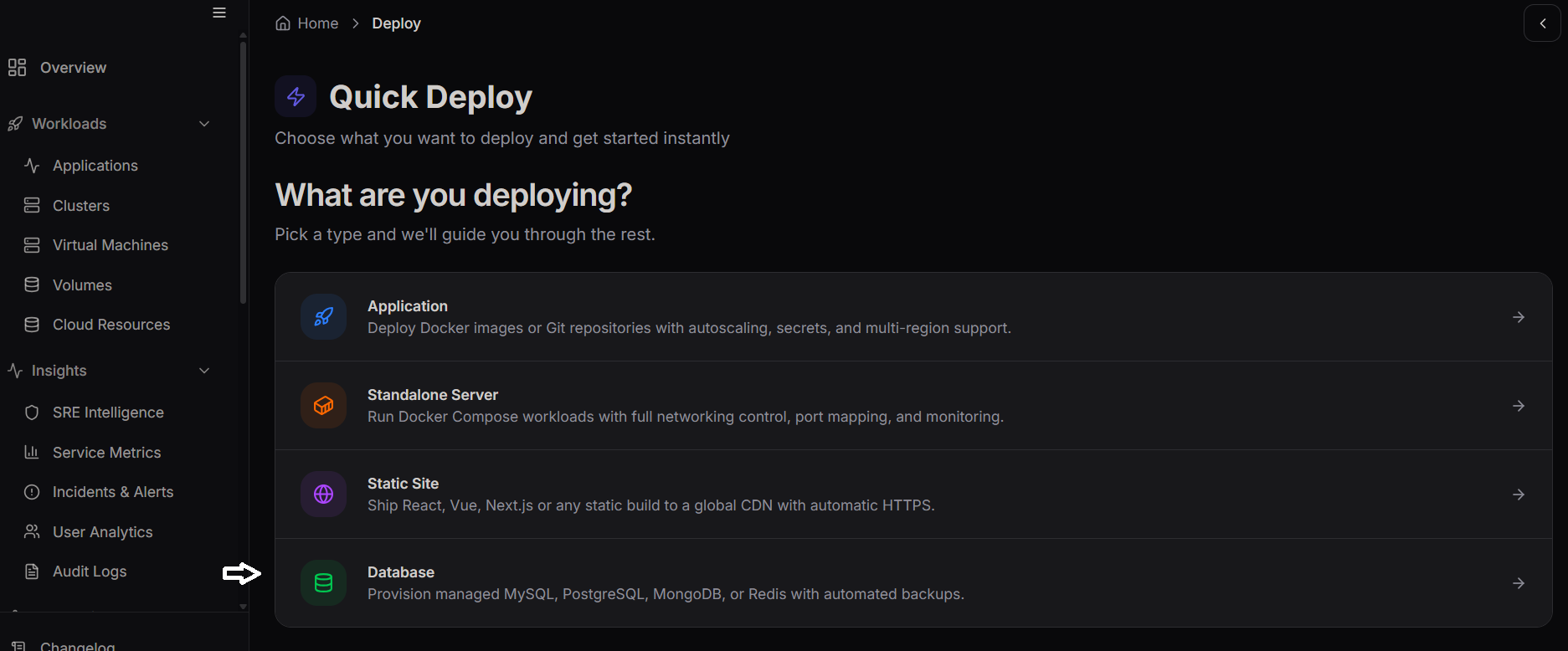Navigate to Home breadcrumb link
Viewport: 1568px width, 651px height.
coord(317,23)
